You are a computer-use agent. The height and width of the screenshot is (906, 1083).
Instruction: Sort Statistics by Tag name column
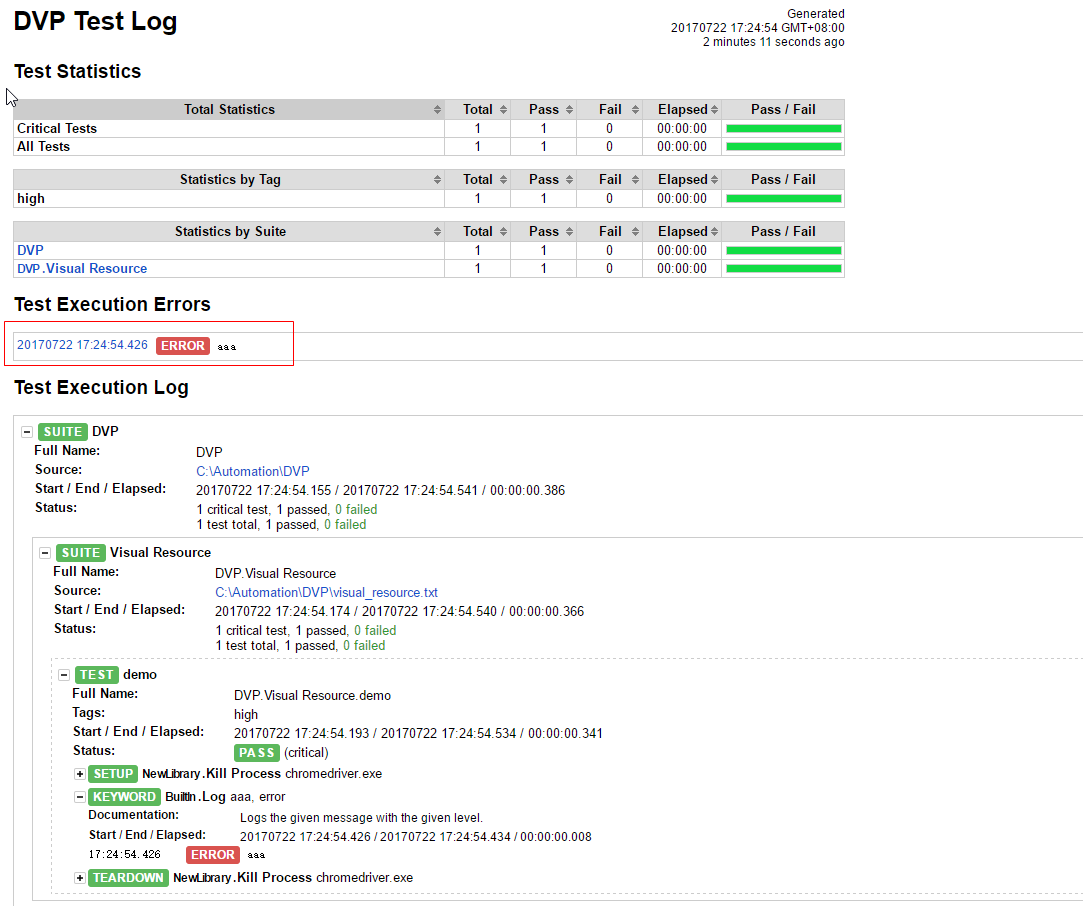(229, 180)
